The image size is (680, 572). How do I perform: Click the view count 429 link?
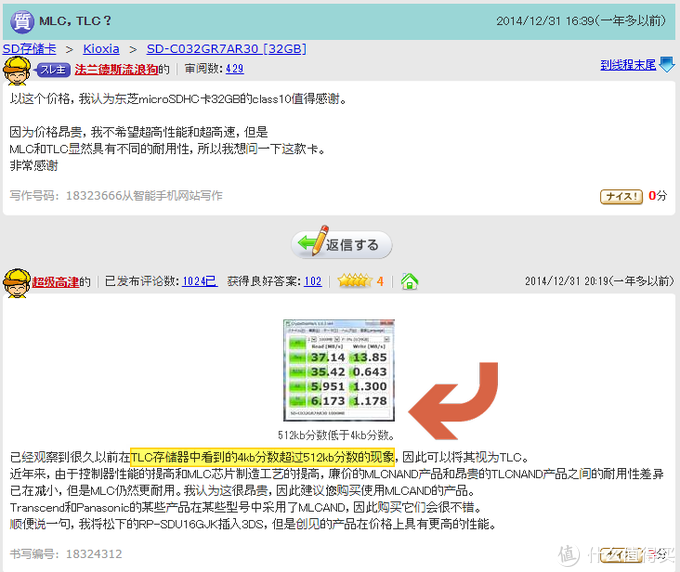click(x=235, y=69)
